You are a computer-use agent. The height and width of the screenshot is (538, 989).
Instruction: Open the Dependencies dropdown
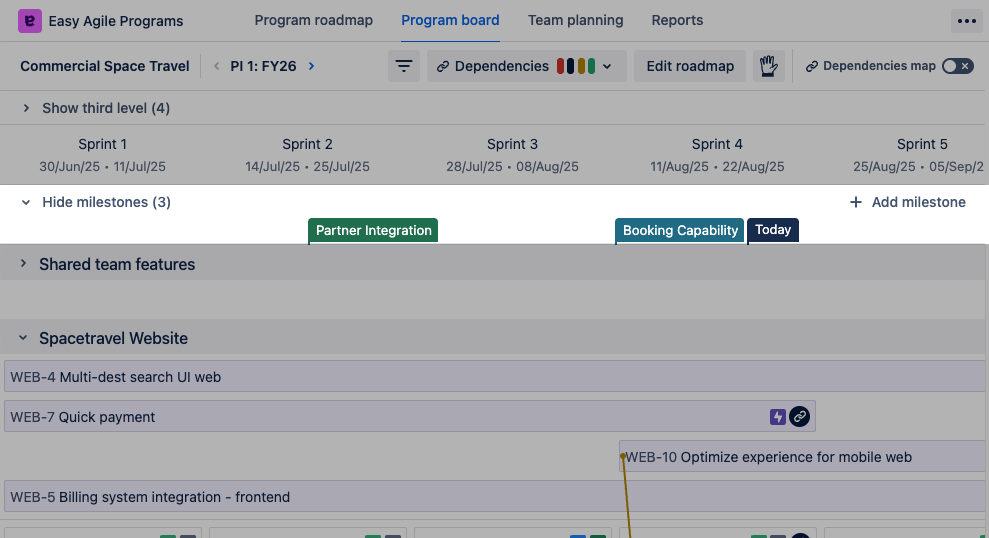pyautogui.click(x=526, y=66)
